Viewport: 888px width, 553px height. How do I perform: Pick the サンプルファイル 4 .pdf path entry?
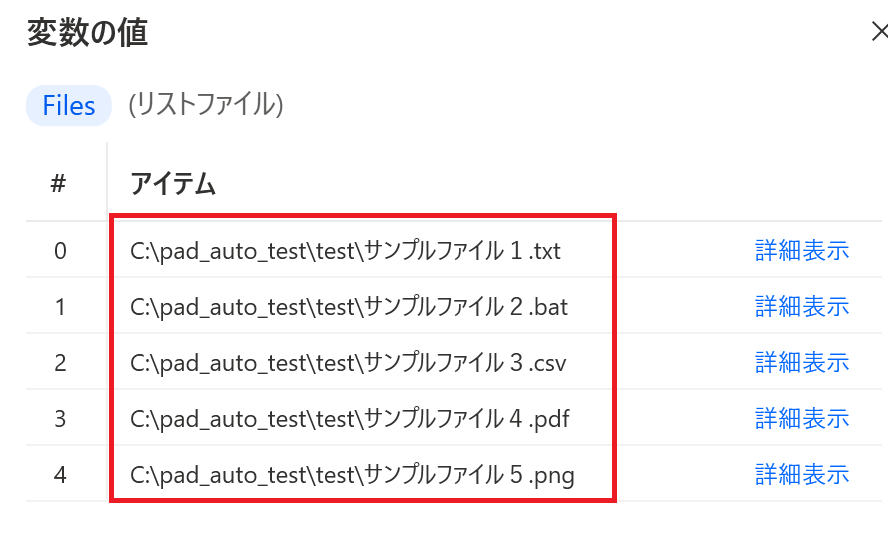coord(349,418)
